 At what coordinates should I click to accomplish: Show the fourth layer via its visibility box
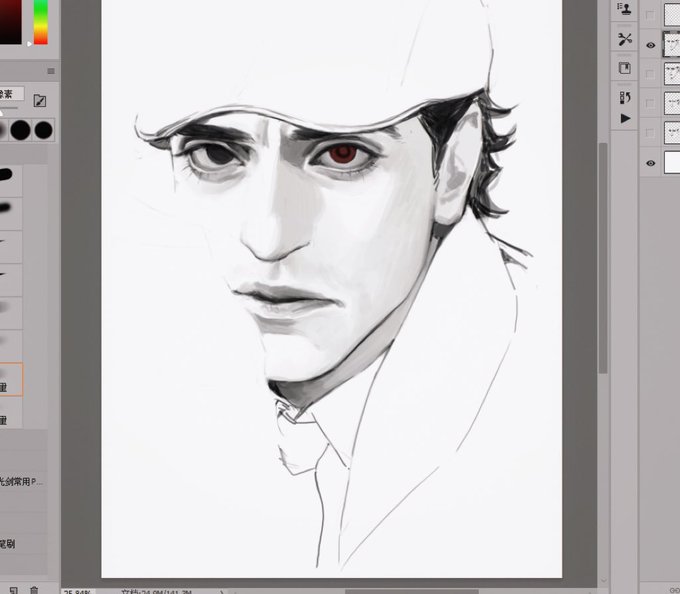[650, 103]
